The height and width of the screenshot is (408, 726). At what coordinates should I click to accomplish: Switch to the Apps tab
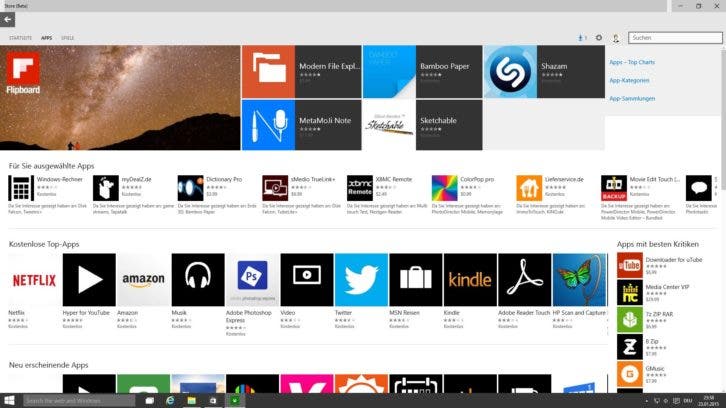tap(46, 38)
